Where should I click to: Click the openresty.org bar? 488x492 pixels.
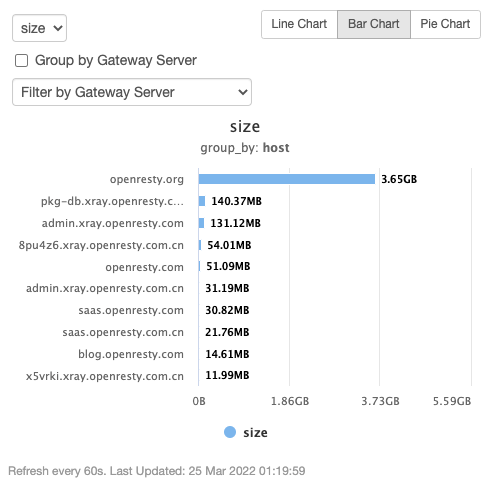tap(287, 179)
